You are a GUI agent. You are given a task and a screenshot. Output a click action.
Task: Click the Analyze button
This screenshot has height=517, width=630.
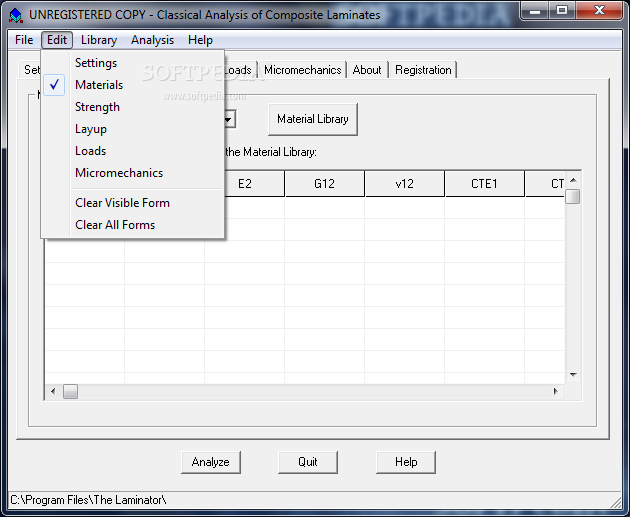[x=211, y=462]
